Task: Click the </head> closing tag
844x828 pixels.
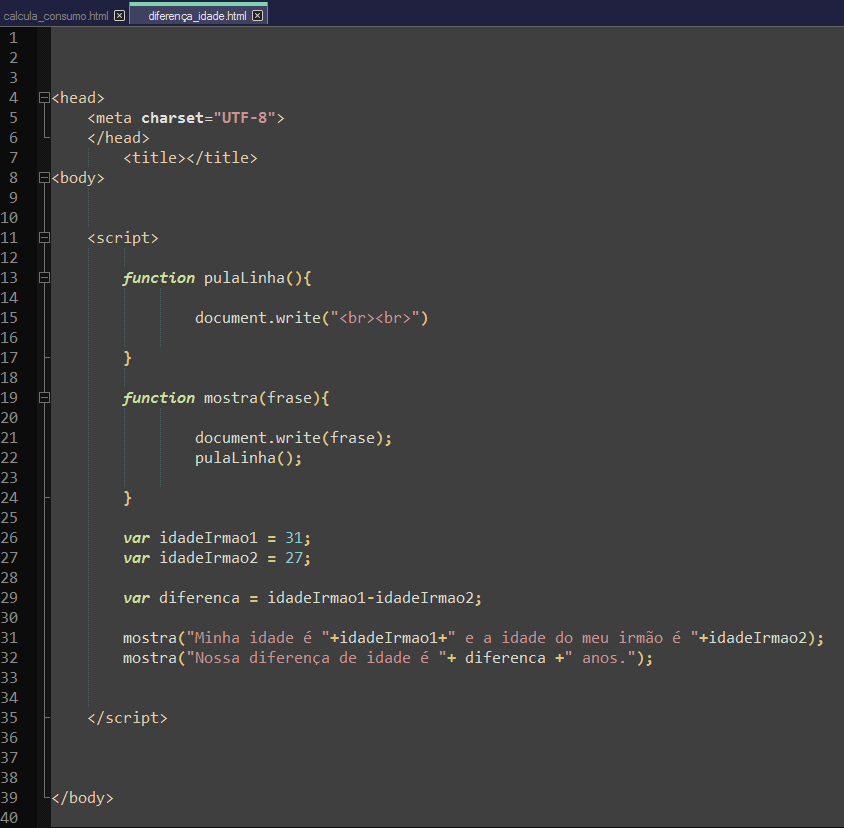Action: tap(118, 138)
